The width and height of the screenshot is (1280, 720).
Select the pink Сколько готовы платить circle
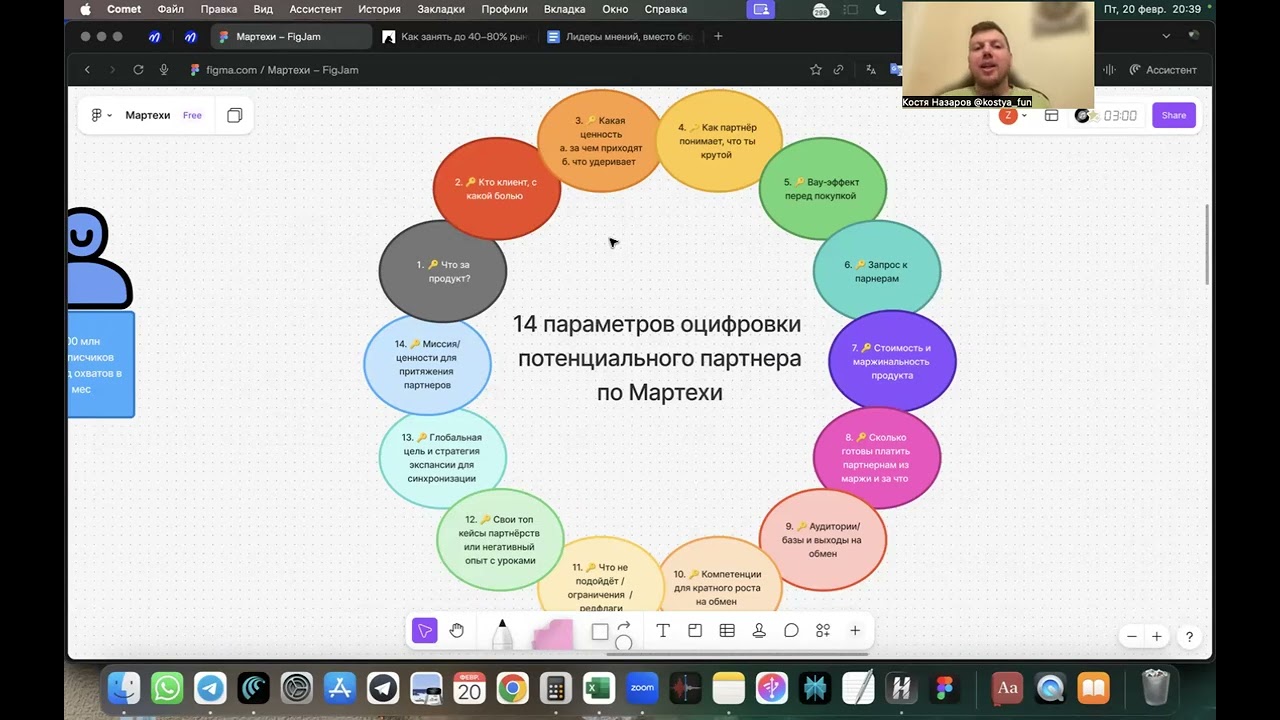pos(877,458)
